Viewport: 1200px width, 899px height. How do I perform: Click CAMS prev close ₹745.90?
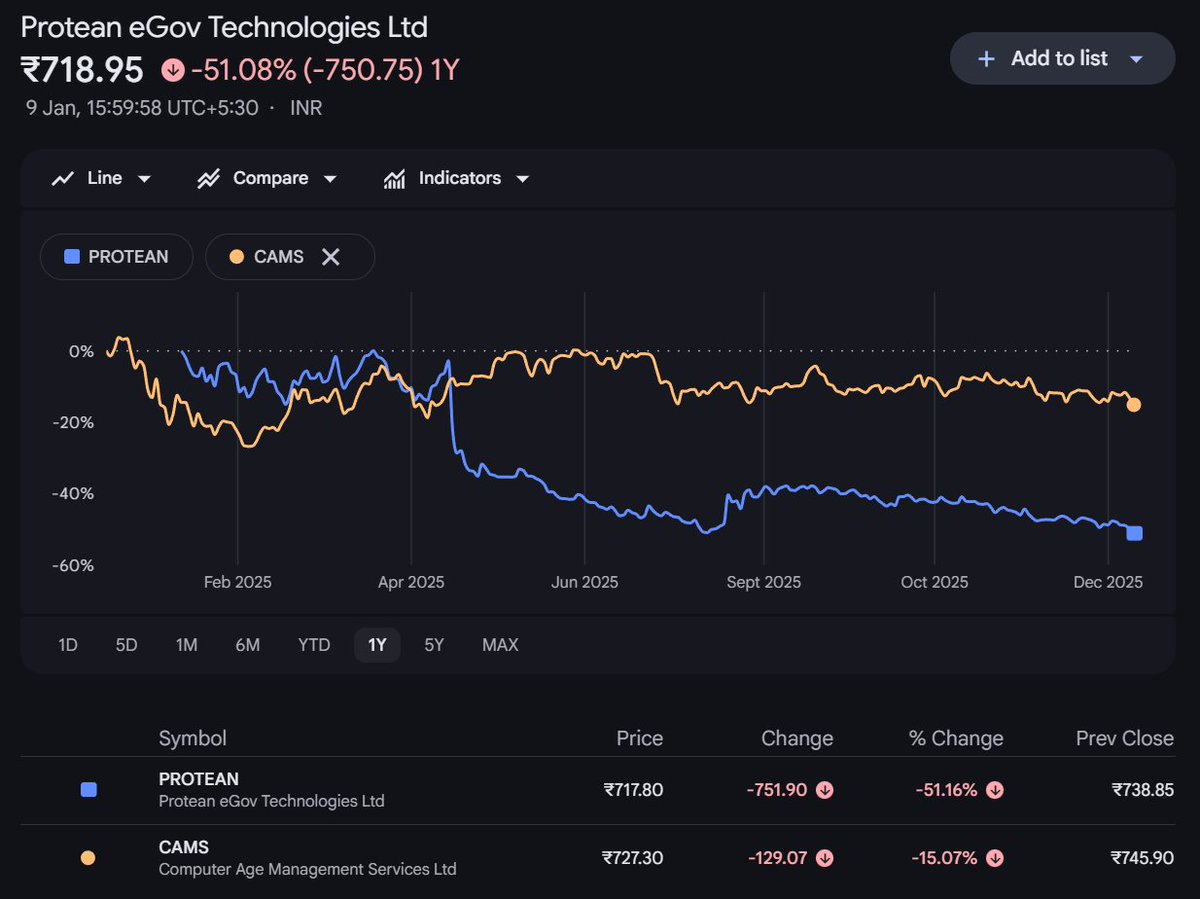click(1143, 858)
